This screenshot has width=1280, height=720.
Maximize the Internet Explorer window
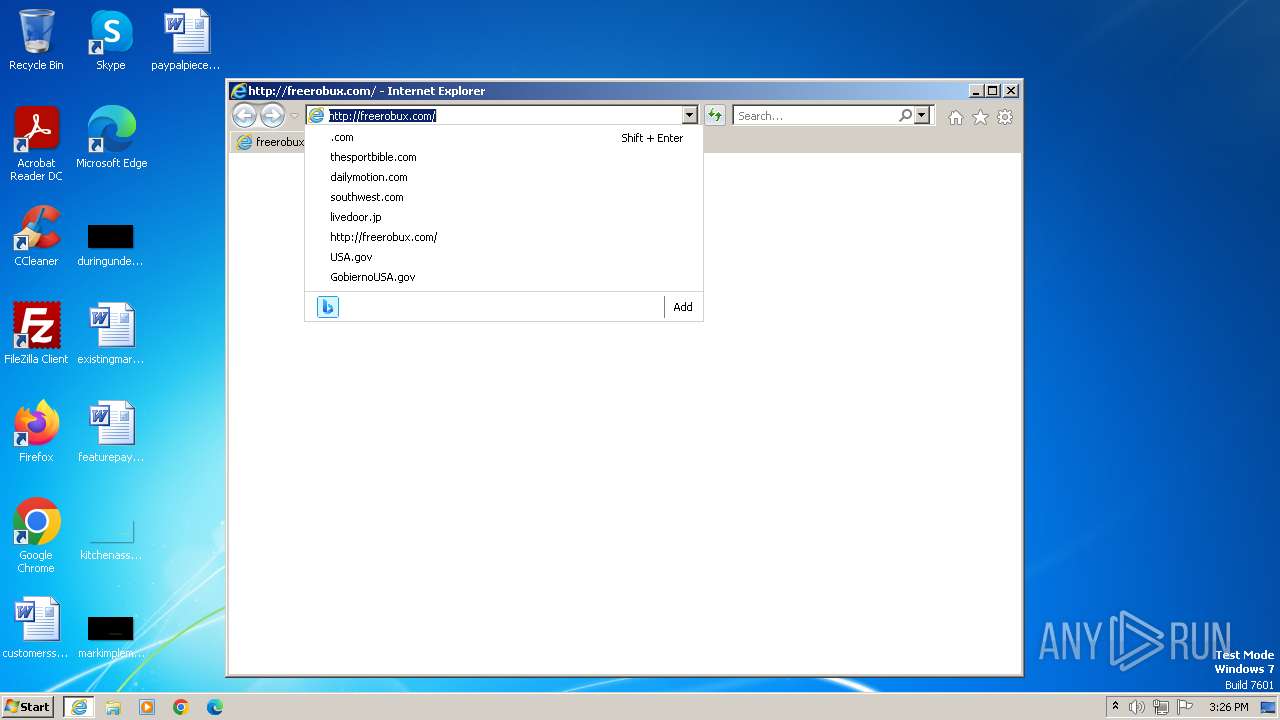[x=993, y=91]
